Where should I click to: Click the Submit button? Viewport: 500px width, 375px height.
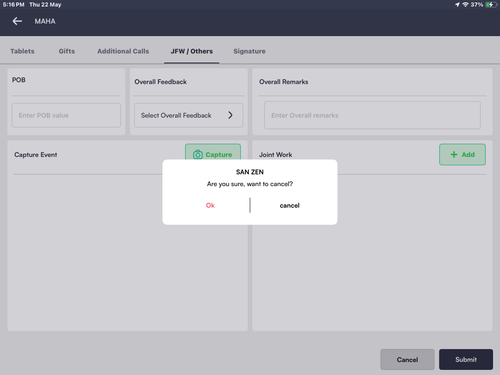click(466, 359)
